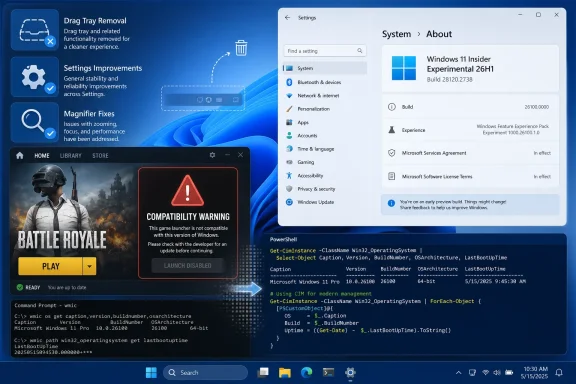576x384 pixels.
Task: Click the Command Prompt - wmic title
Action: click(x=46, y=305)
